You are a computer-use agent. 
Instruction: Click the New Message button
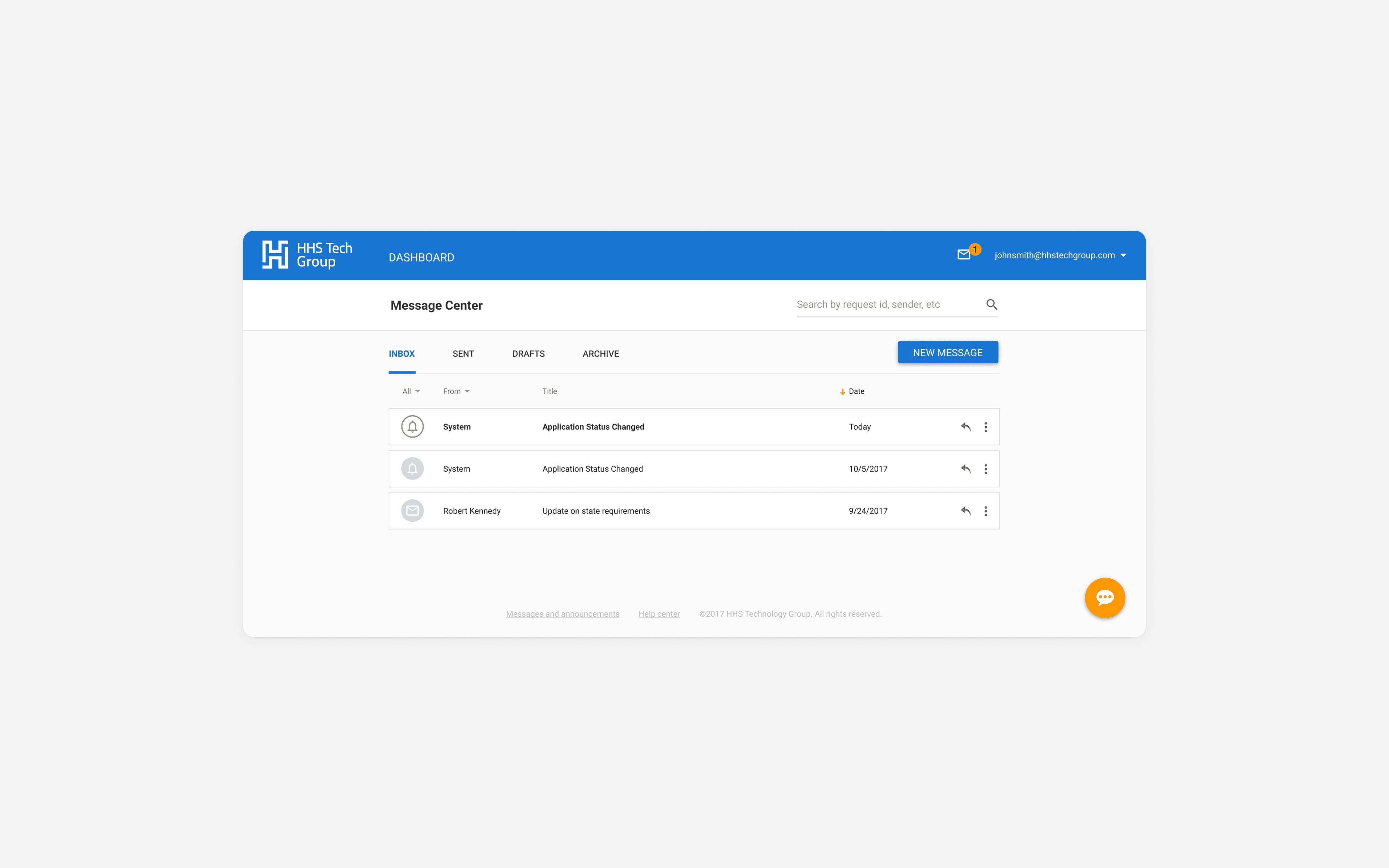948,353
